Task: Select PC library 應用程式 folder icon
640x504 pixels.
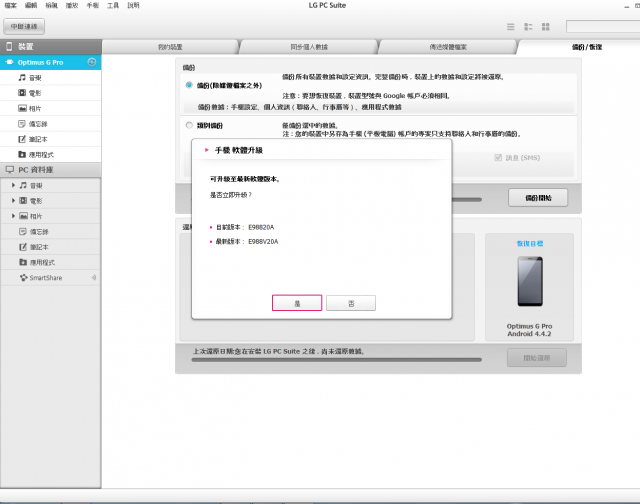Action: 23,262
